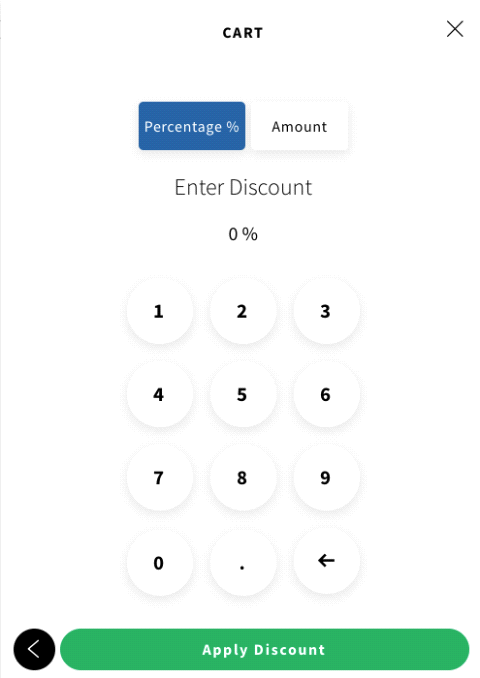Tap digit 6 on keypad
Image resolution: width=480 pixels, height=678 pixels.
pyautogui.click(x=326, y=394)
